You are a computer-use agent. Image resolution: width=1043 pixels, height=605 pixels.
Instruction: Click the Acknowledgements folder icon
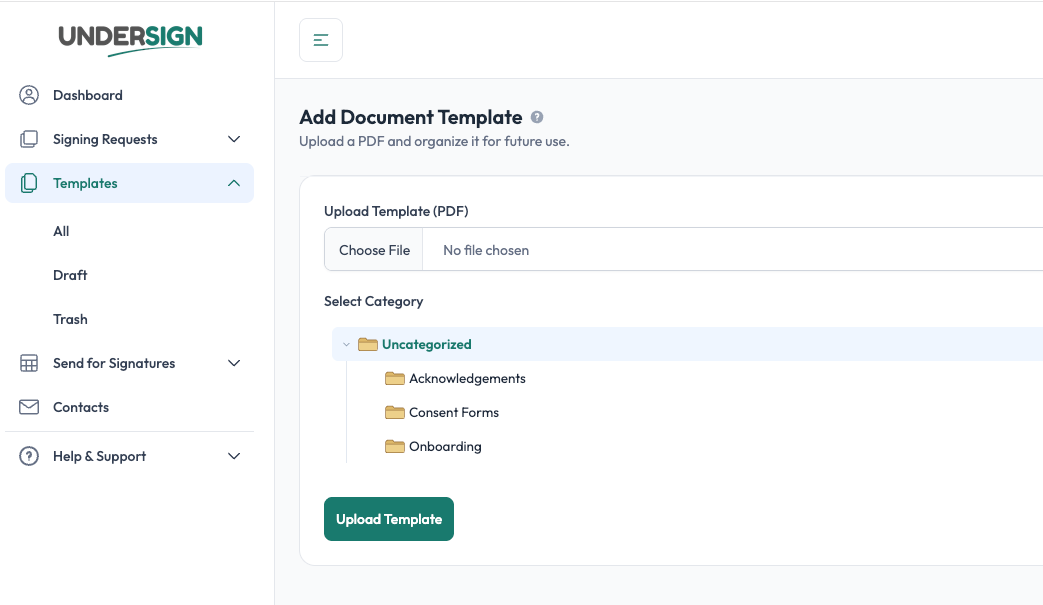pos(394,378)
